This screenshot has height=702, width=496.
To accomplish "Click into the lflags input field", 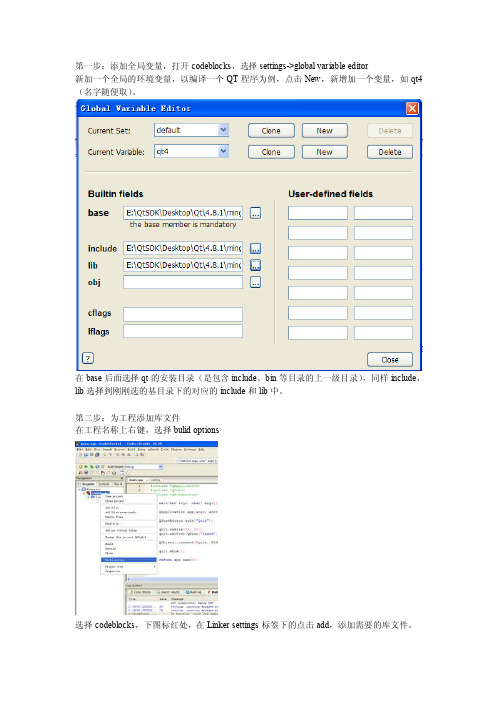I will (x=183, y=331).
